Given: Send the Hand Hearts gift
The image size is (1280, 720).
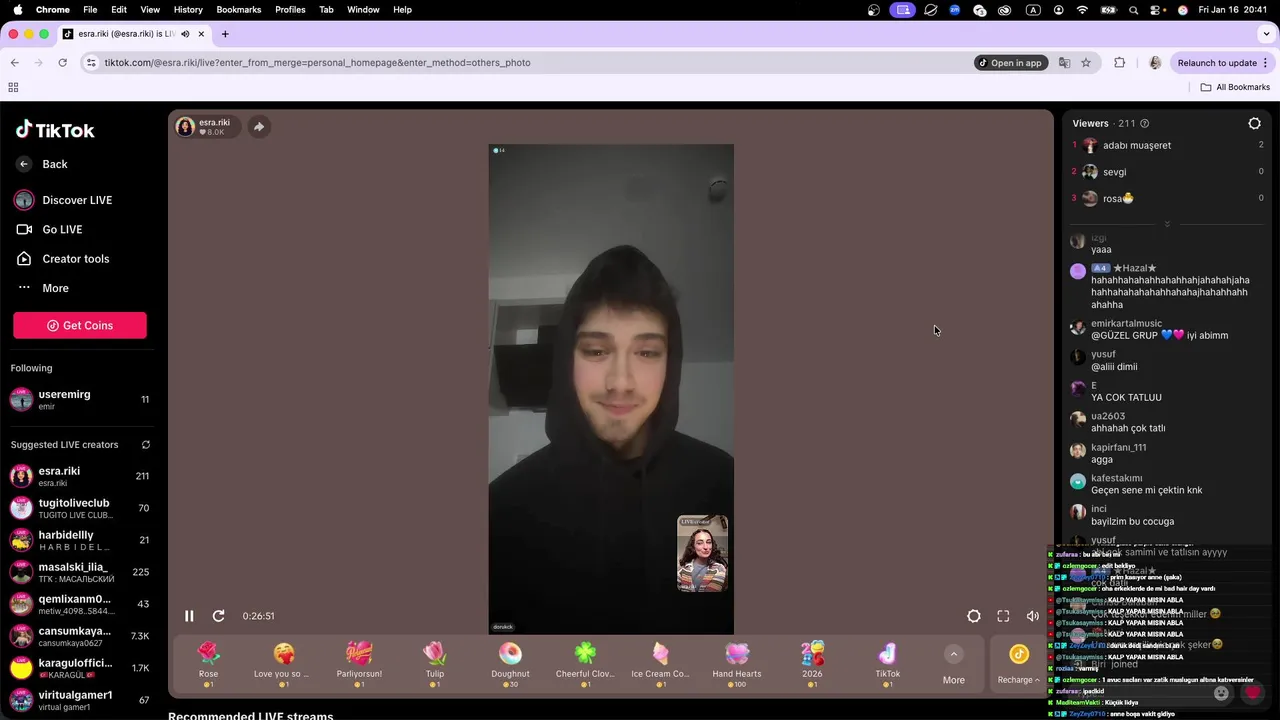Looking at the screenshot, I should pyautogui.click(x=737, y=664).
